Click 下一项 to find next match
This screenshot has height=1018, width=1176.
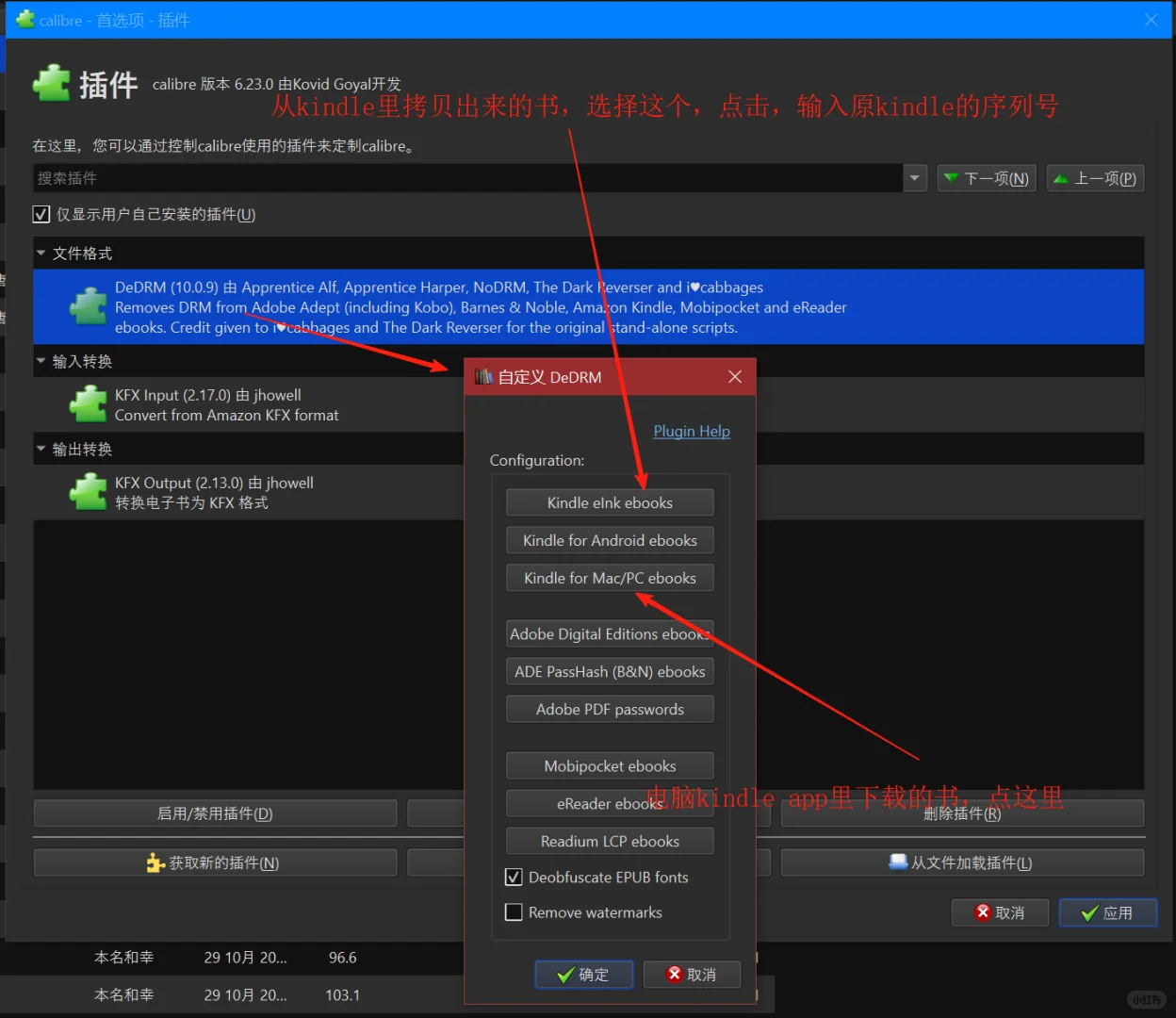coord(987,178)
